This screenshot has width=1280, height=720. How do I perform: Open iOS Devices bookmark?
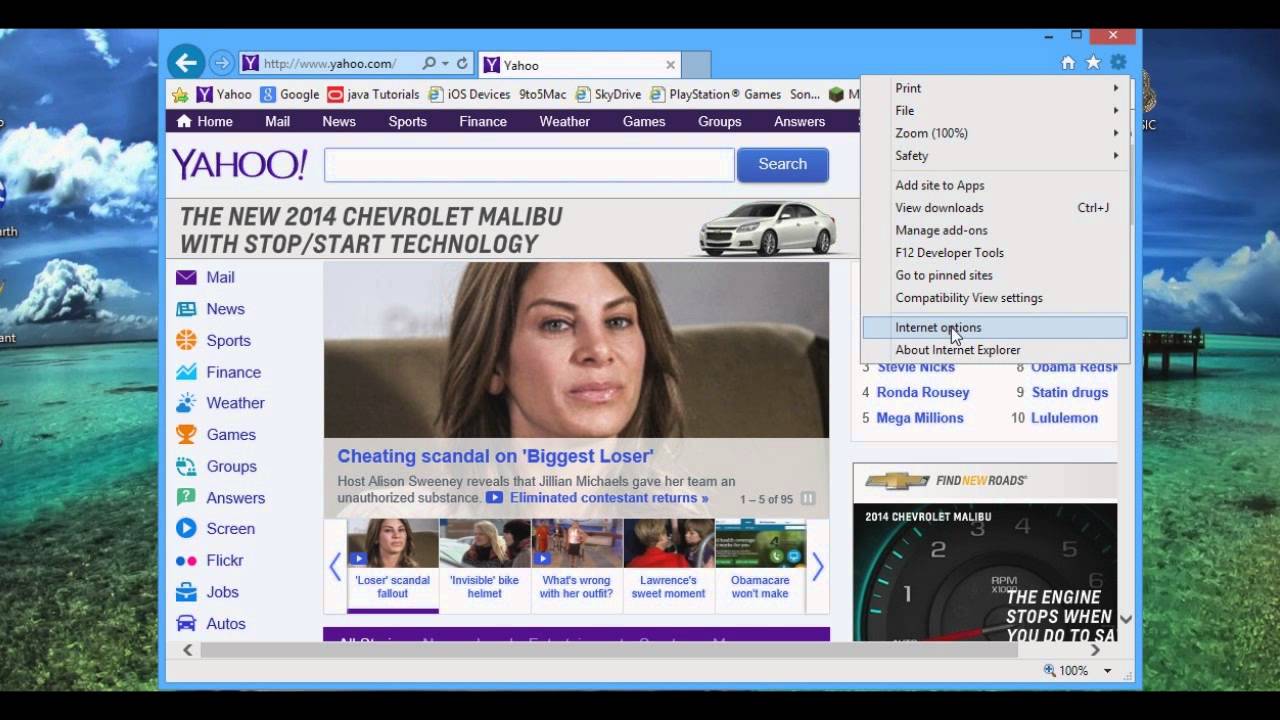point(469,95)
